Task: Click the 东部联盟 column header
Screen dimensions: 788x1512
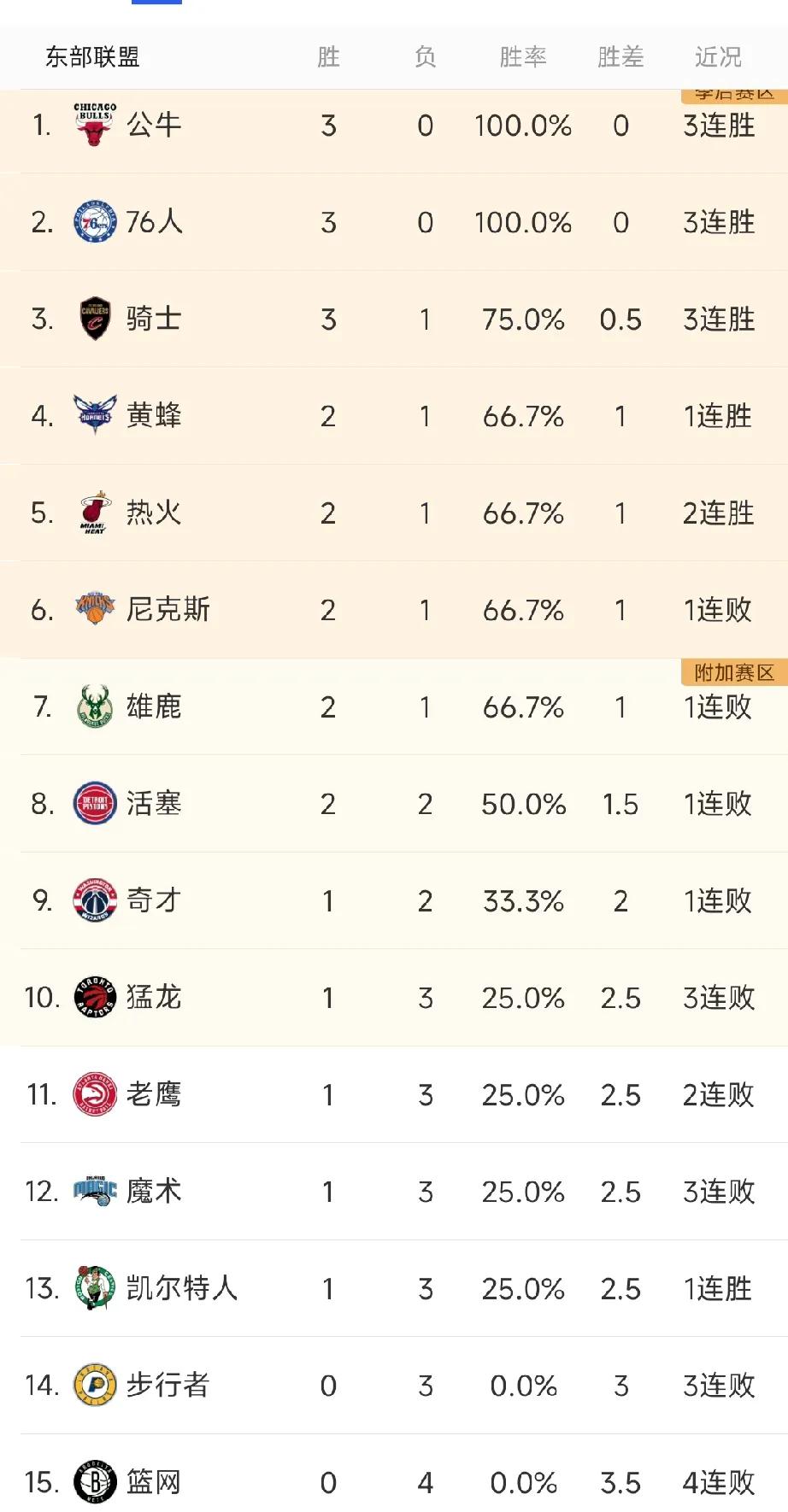Action: (x=92, y=57)
